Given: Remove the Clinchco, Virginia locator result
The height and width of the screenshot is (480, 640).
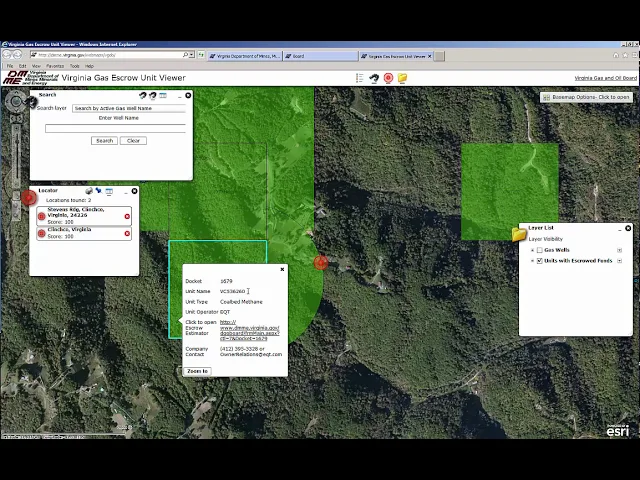Looking at the screenshot, I should point(127,233).
